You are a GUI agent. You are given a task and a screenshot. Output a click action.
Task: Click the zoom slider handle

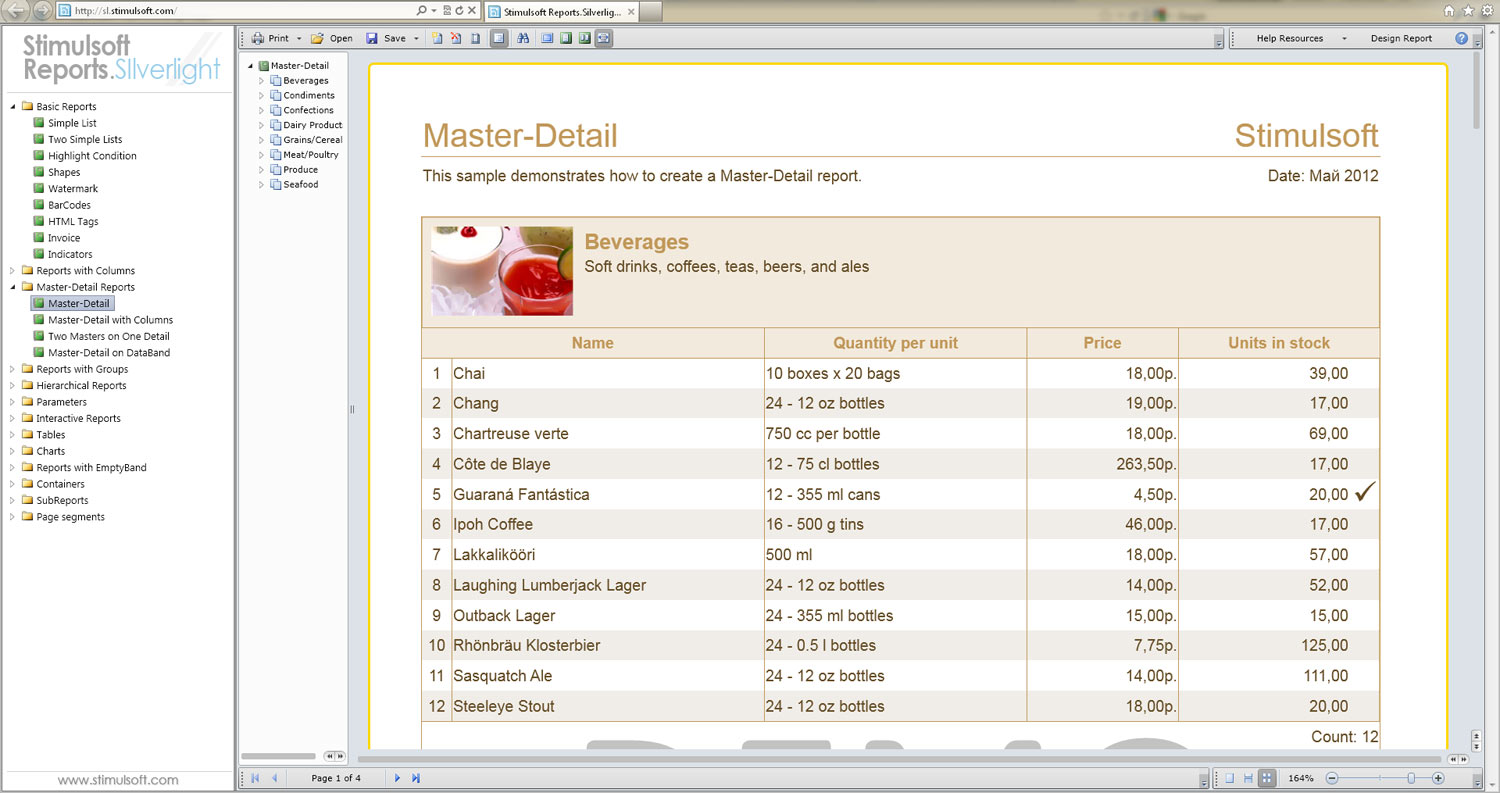(x=1411, y=778)
